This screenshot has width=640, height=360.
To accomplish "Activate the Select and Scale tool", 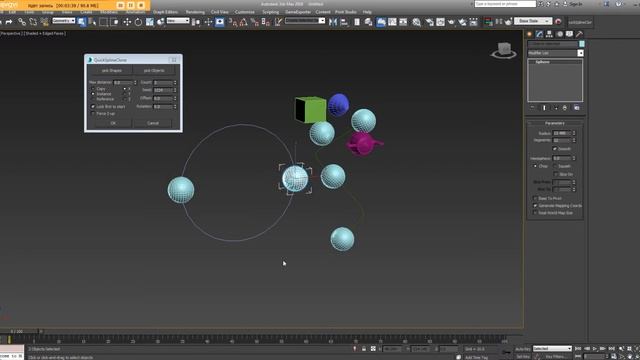I will [150, 22].
